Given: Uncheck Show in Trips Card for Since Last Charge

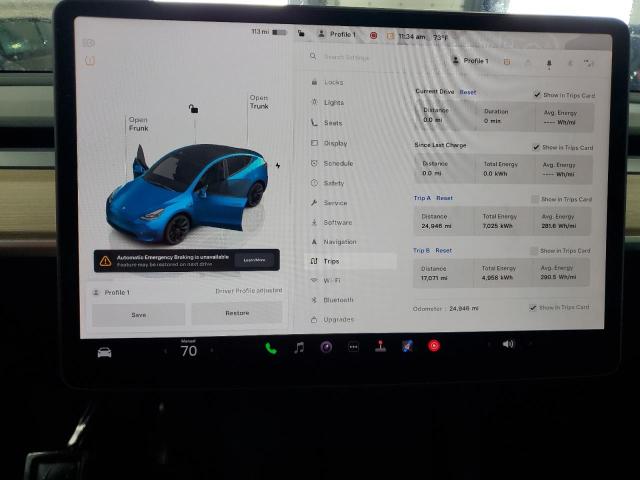Looking at the screenshot, I should tap(536, 147).
